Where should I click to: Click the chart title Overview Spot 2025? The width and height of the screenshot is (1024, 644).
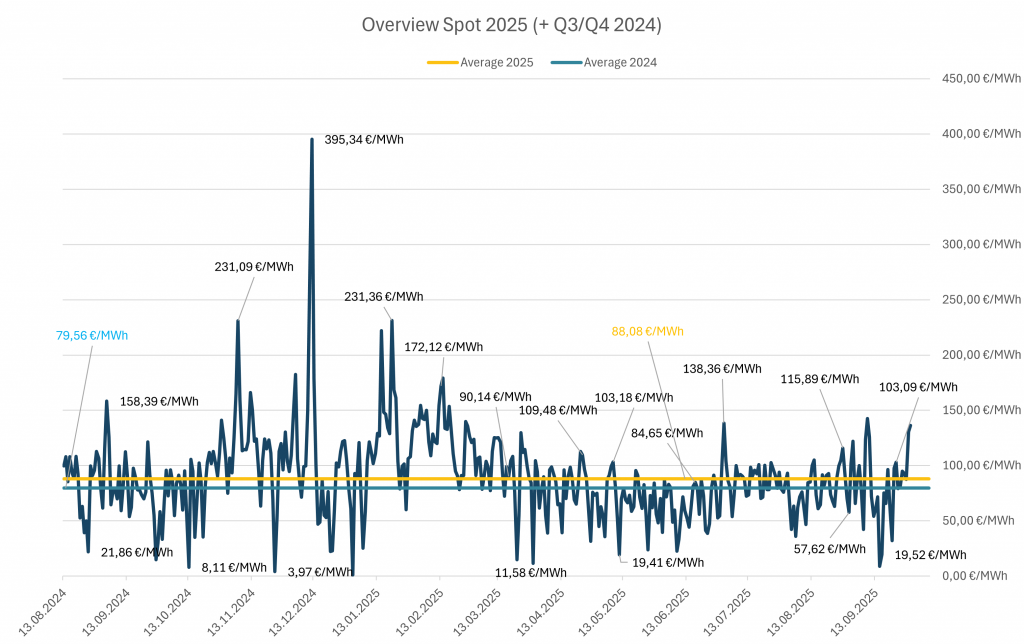tap(511, 25)
